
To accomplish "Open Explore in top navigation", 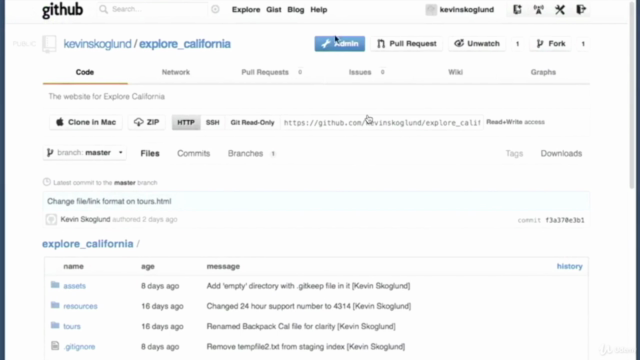I will click(246, 9).
